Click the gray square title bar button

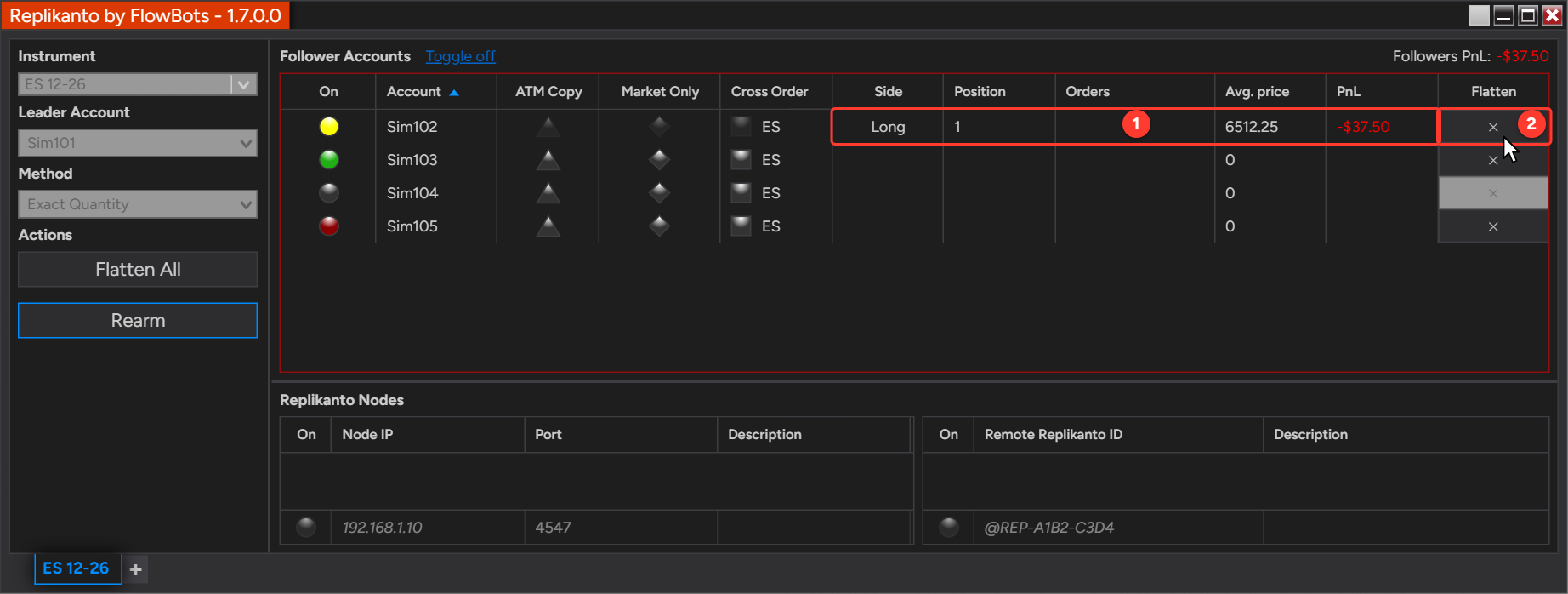coord(1480,15)
